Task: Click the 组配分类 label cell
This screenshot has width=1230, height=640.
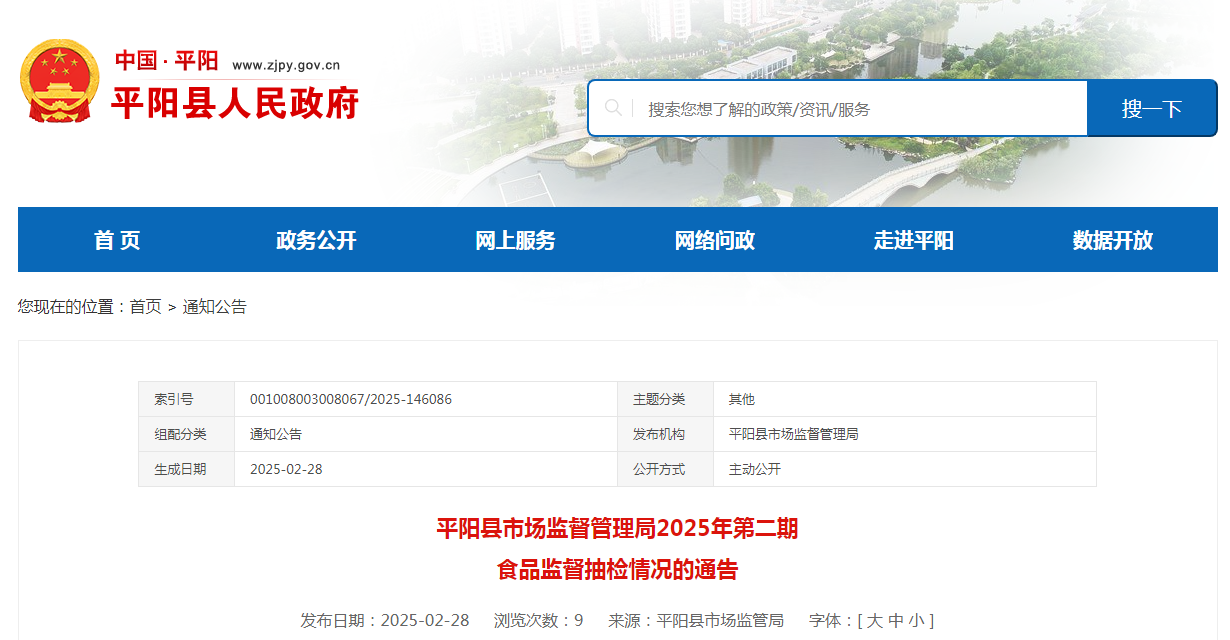Action: [187, 434]
